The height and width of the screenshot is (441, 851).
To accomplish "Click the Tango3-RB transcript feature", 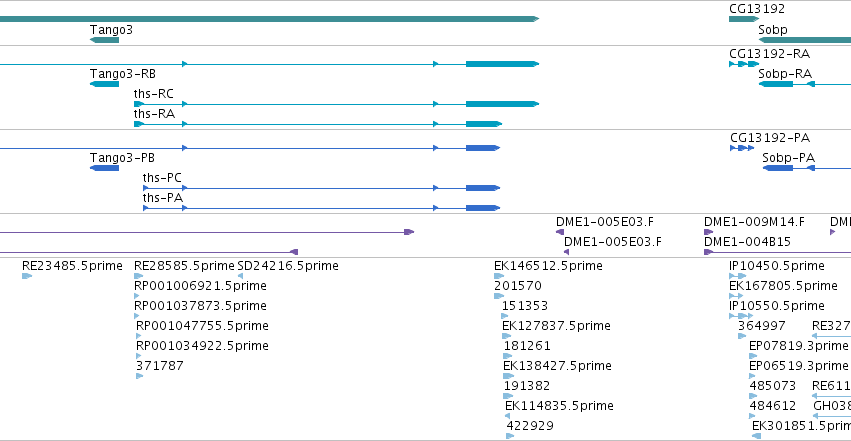I will [104, 84].
